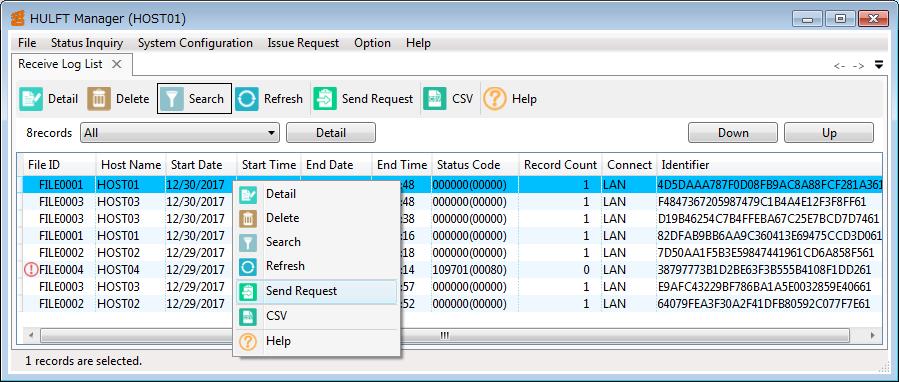Click the Refresh toolbar icon
This screenshot has width=899, height=382.
coord(247,99)
